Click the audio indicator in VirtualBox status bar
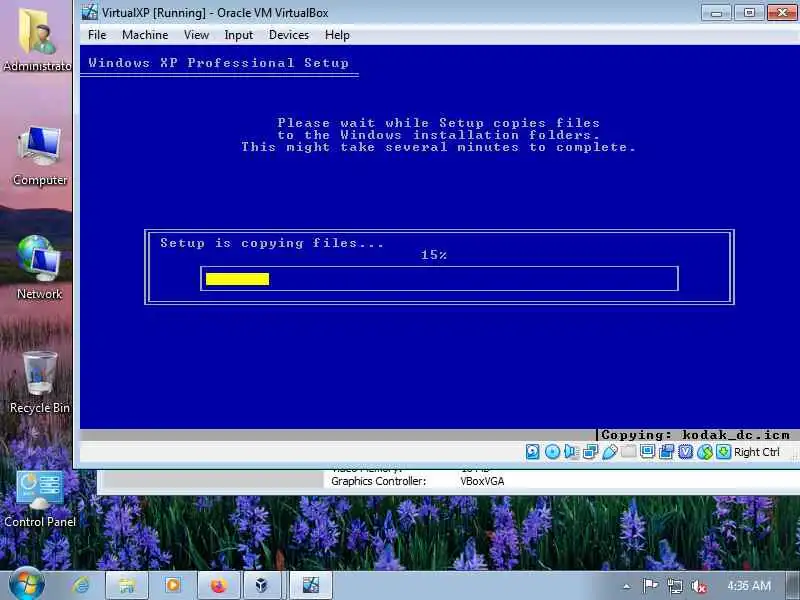 click(x=571, y=452)
